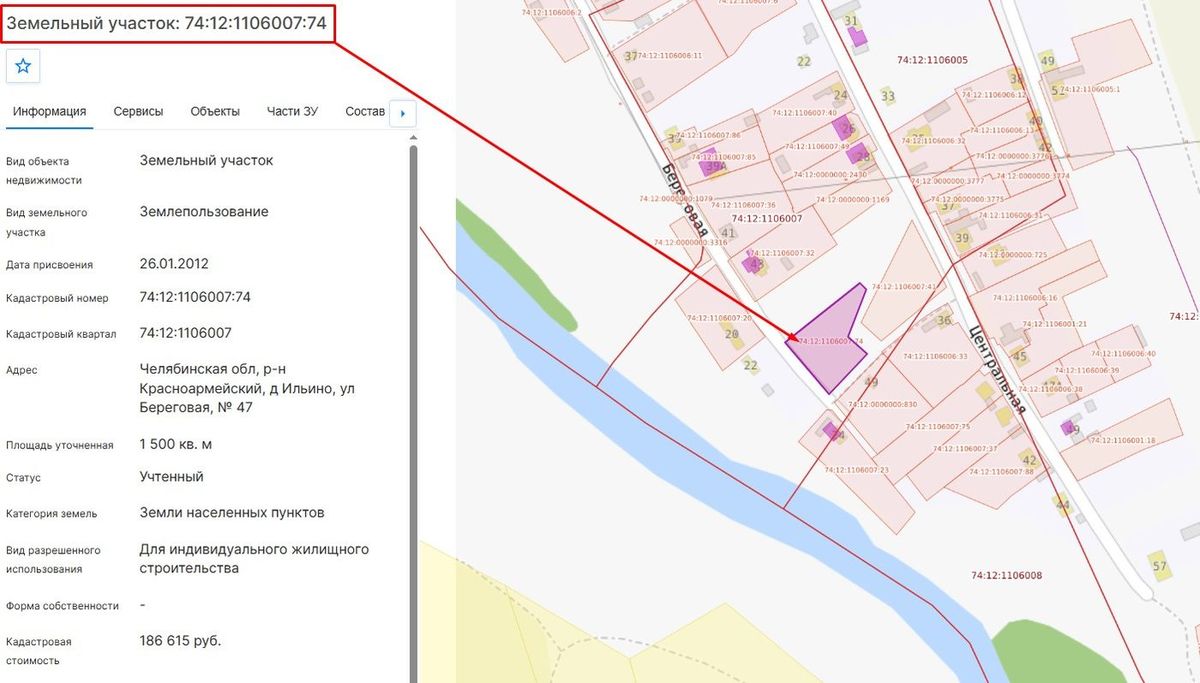This screenshot has height=683, width=1200.
Task: Click the quarter label 74:12:1106005 on the map
Action: tap(932, 60)
